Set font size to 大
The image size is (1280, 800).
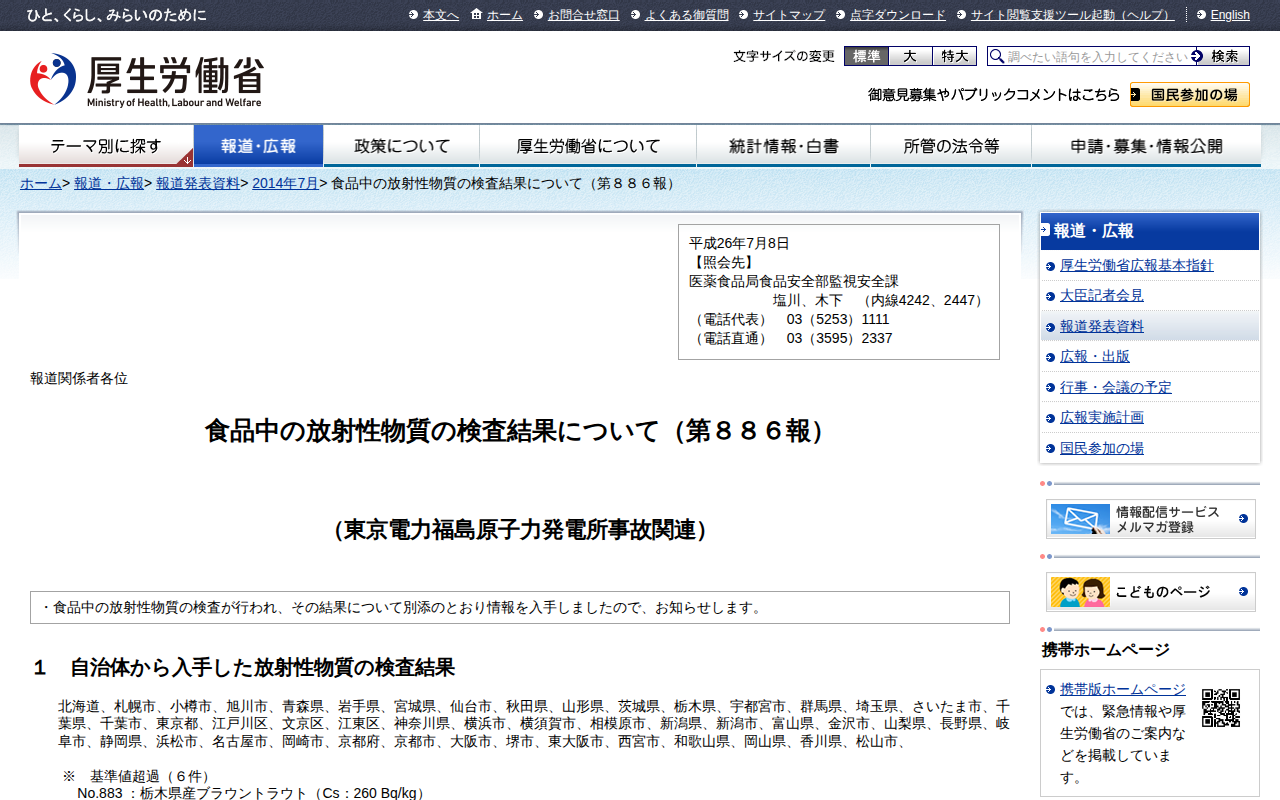(910, 56)
